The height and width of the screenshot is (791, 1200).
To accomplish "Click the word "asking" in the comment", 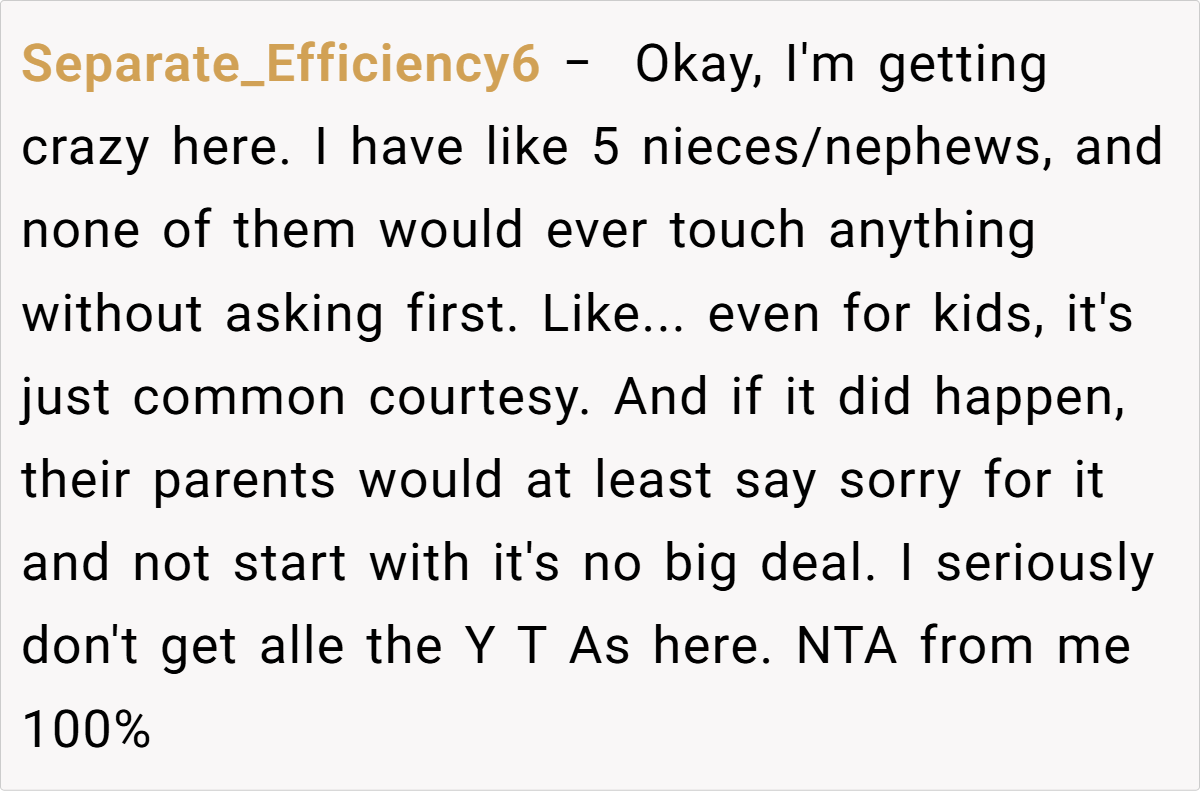I will (x=304, y=315).
